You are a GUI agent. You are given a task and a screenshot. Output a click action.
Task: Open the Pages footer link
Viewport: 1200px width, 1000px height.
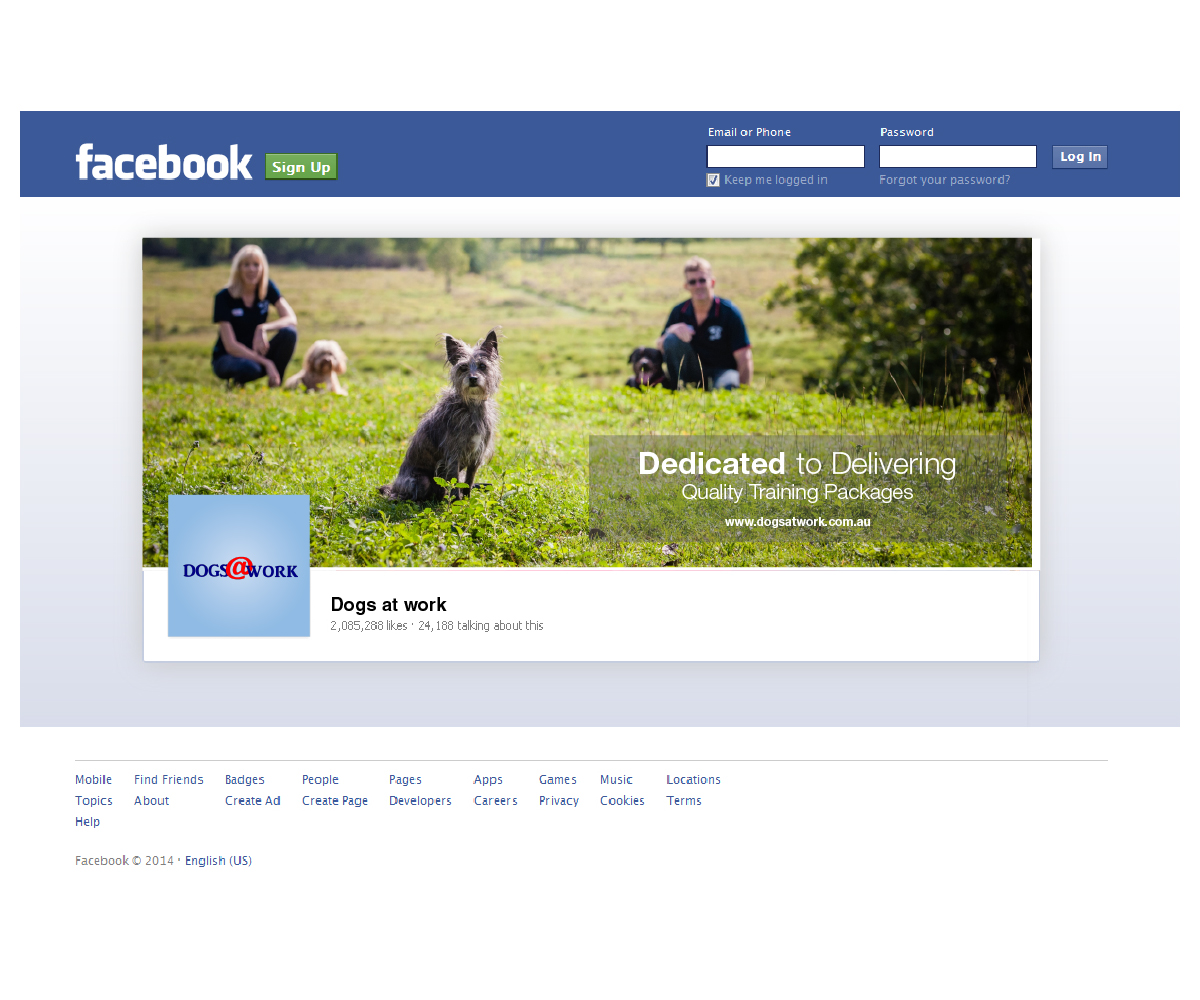[405, 780]
